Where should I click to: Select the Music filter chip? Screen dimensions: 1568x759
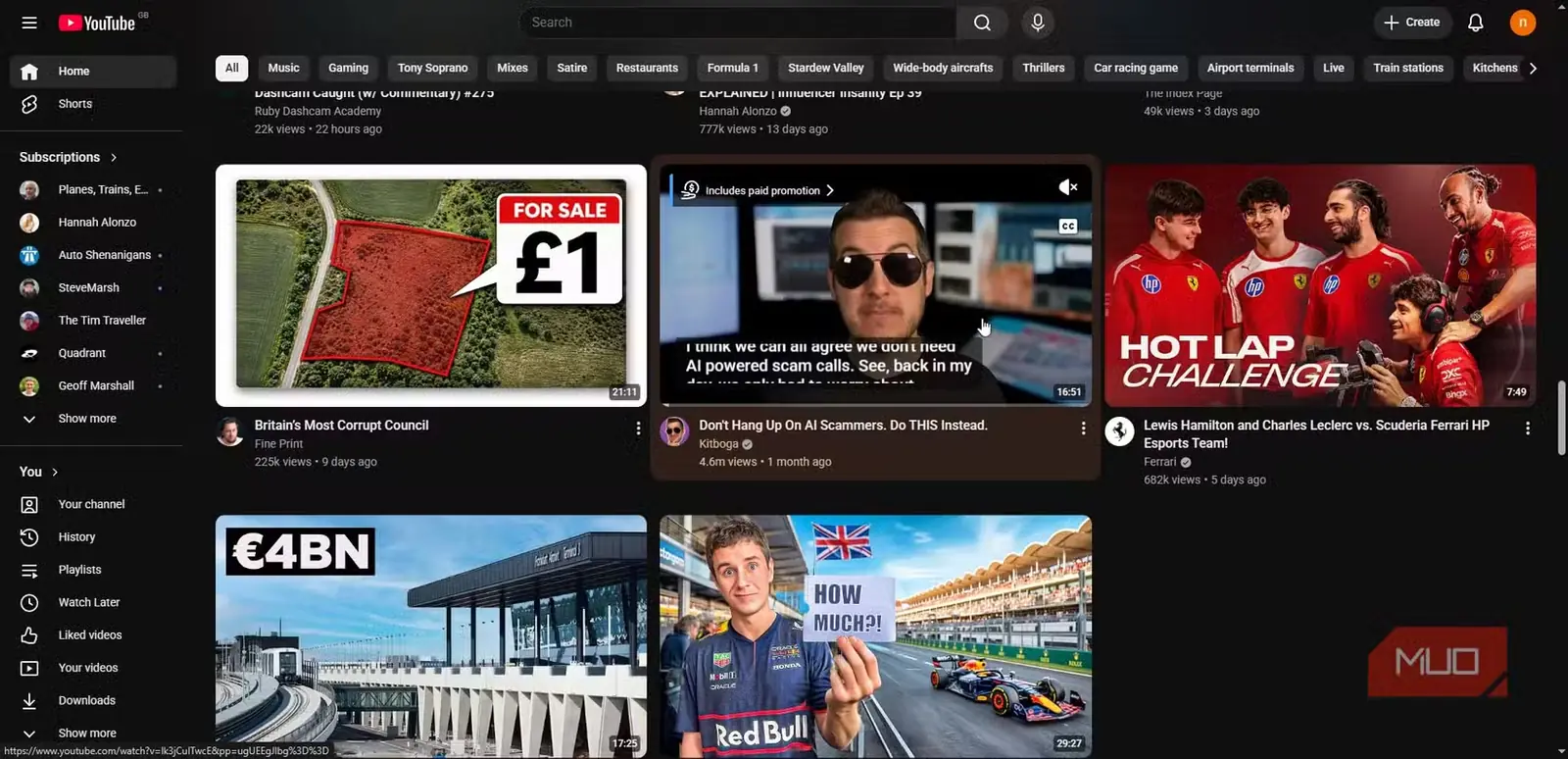point(284,68)
